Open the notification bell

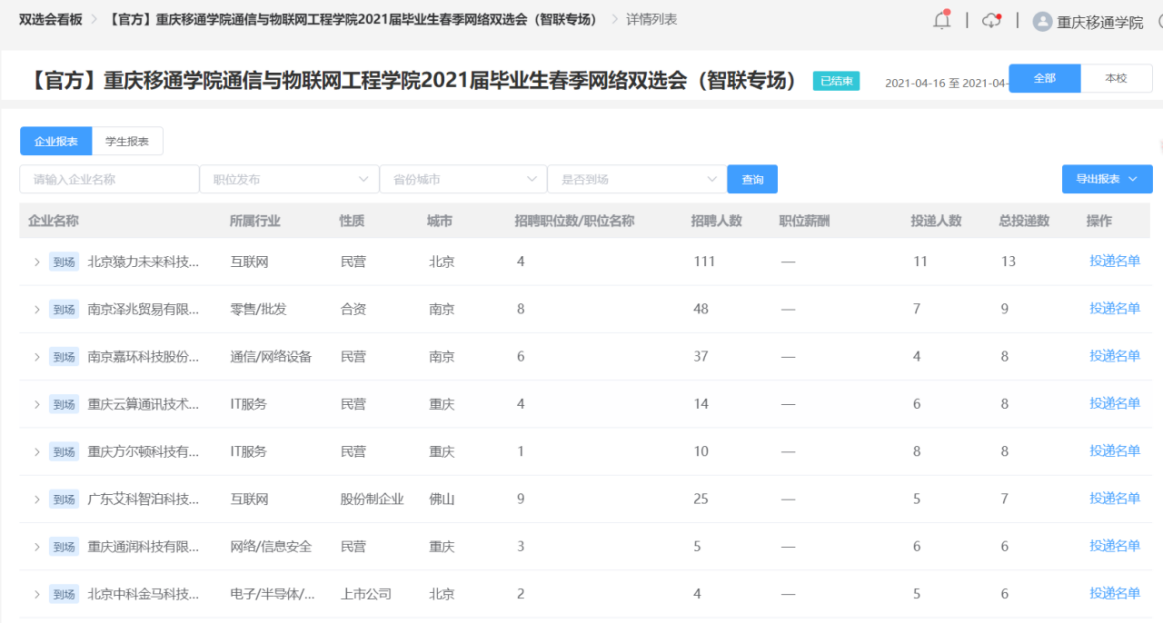[x=941, y=21]
